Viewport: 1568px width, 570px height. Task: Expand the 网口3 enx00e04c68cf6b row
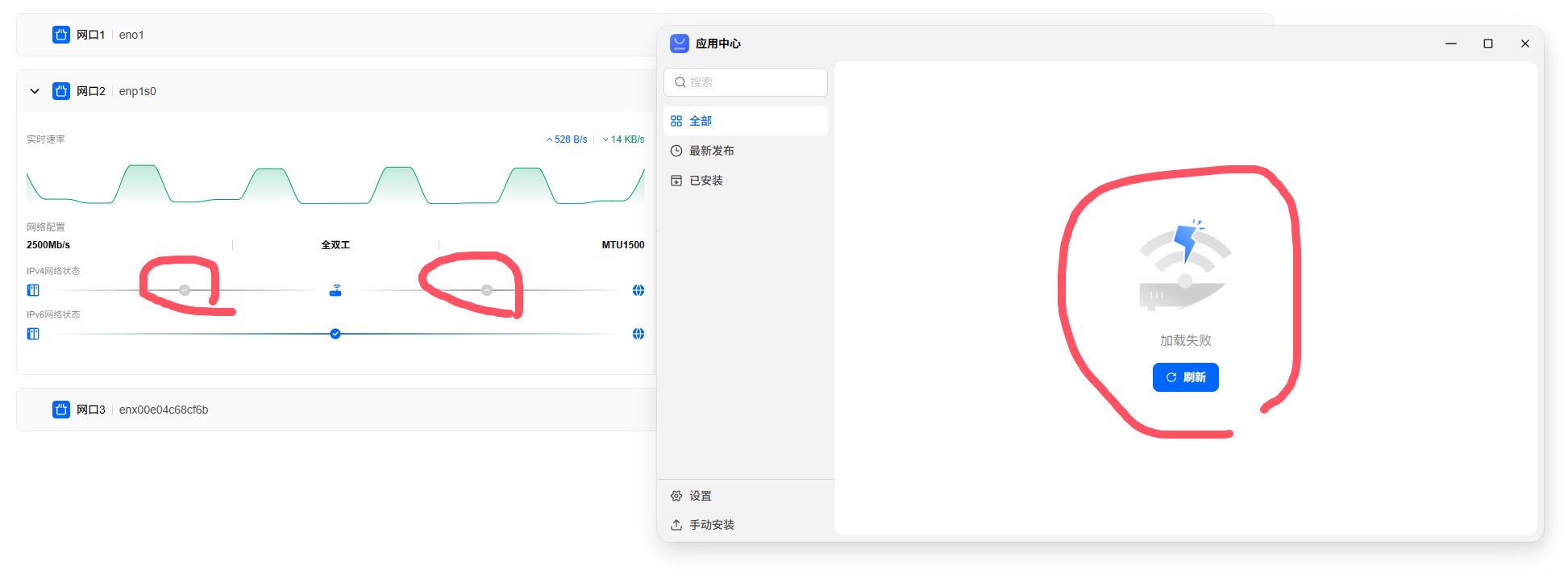(336, 410)
